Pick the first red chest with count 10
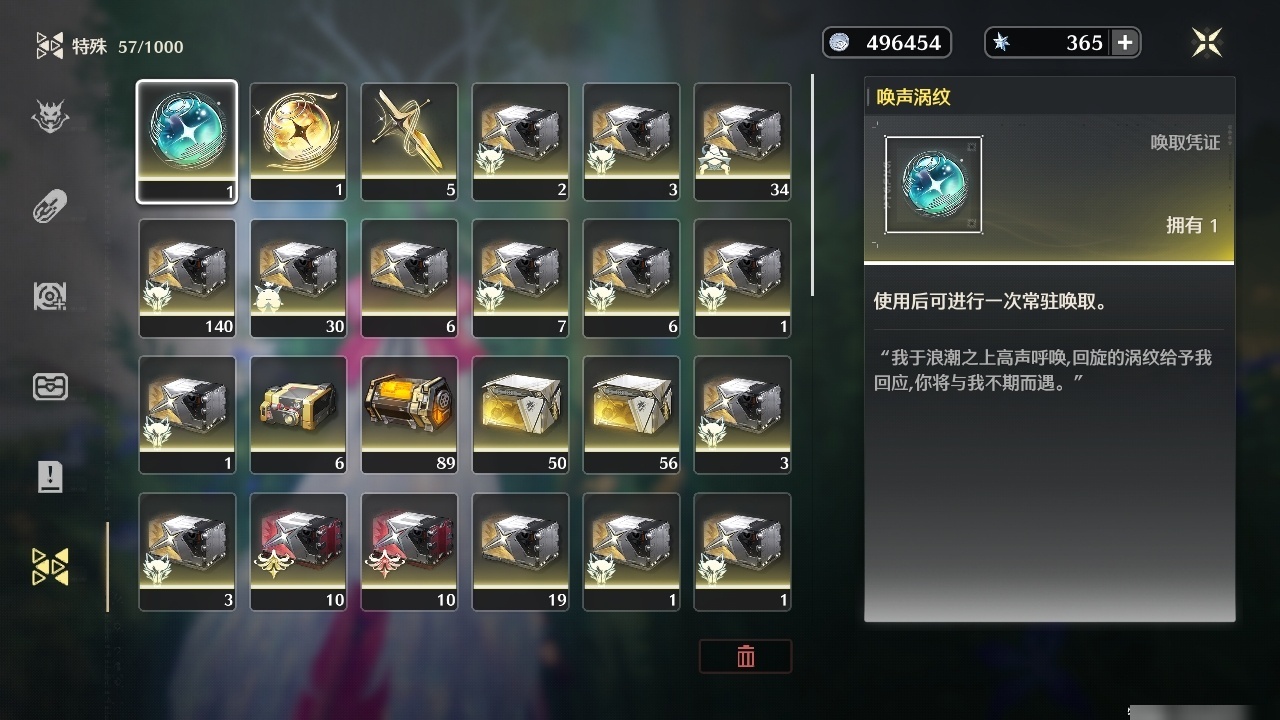This screenshot has height=720, width=1280. point(298,551)
